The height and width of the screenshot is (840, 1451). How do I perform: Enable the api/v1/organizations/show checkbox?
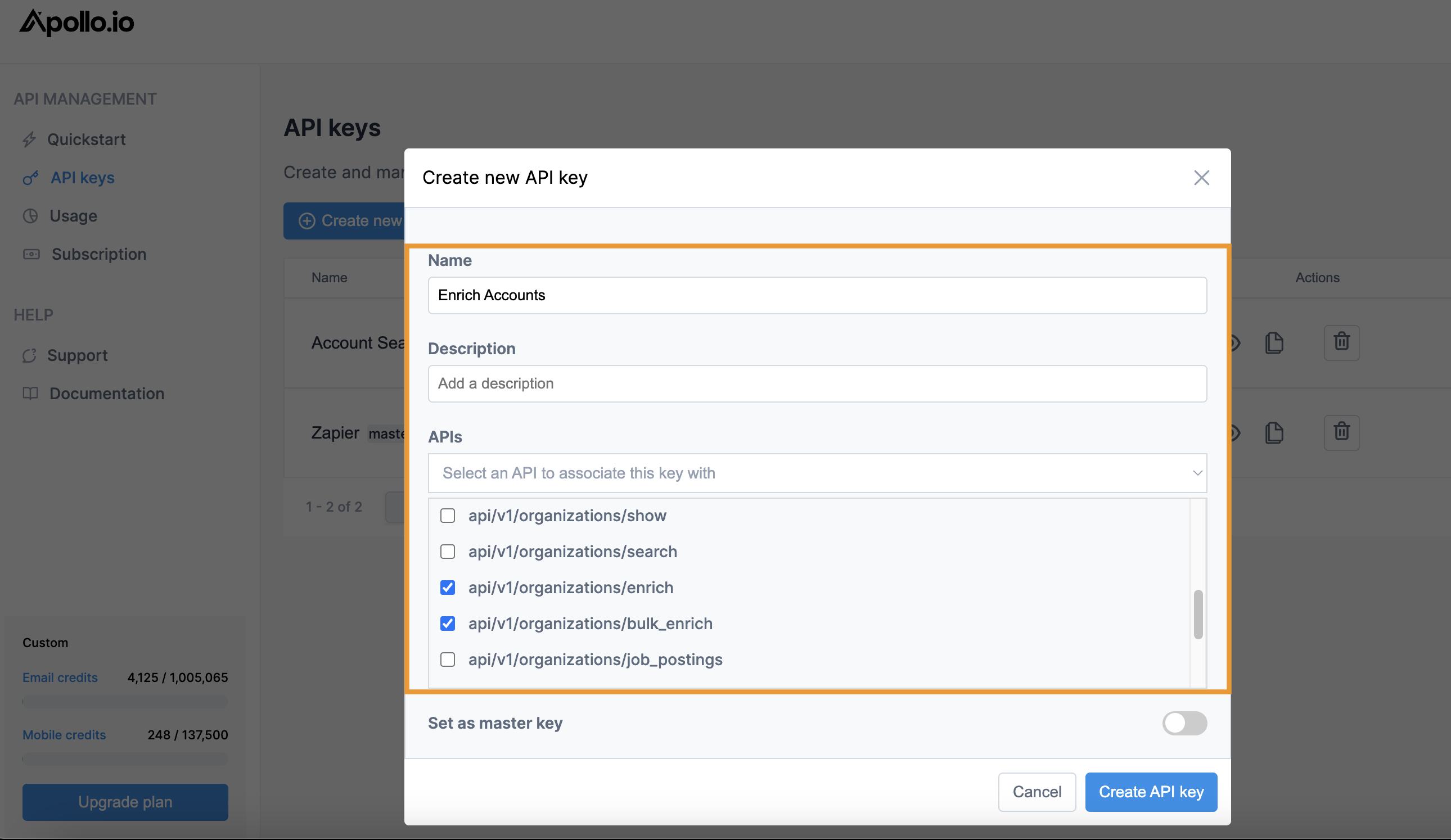pyautogui.click(x=447, y=515)
